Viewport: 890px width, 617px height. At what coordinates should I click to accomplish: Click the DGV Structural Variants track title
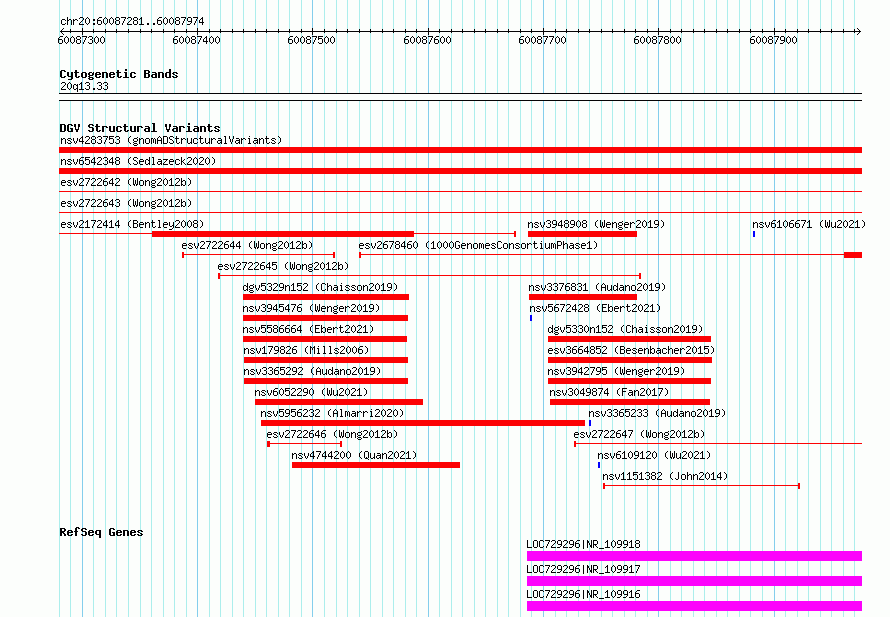click(x=140, y=128)
